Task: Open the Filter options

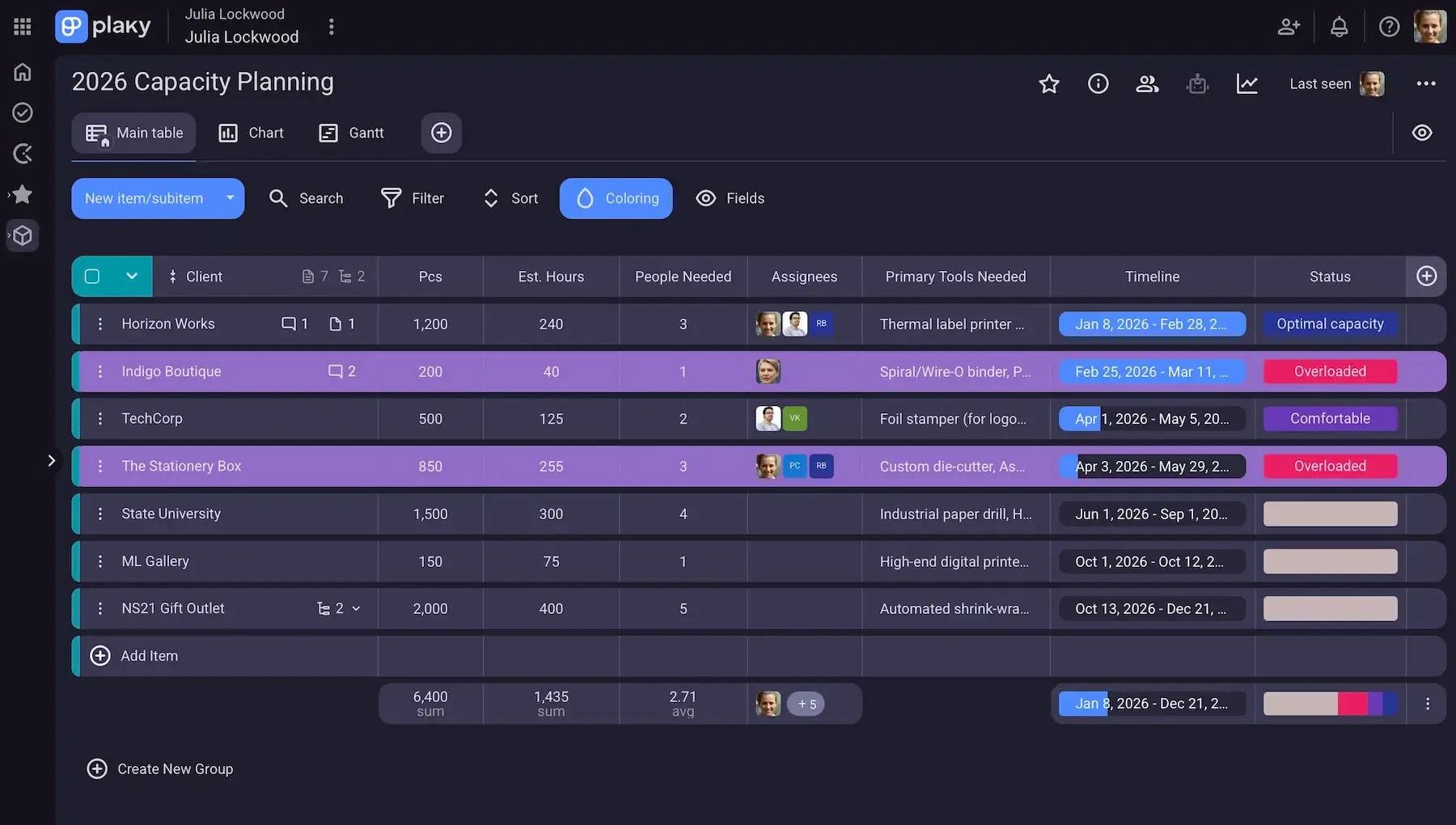Action: click(x=413, y=199)
